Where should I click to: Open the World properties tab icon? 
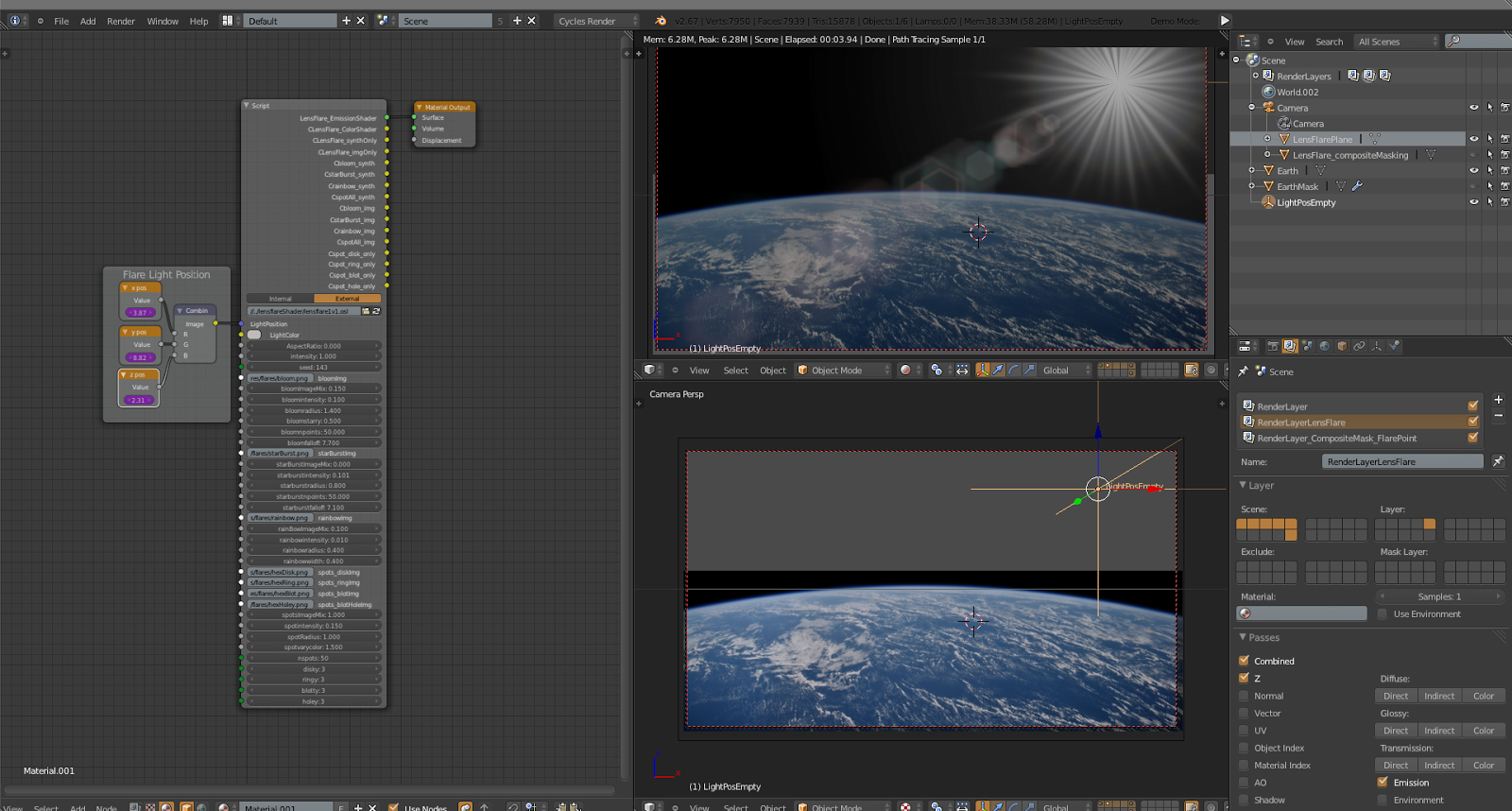1324,346
